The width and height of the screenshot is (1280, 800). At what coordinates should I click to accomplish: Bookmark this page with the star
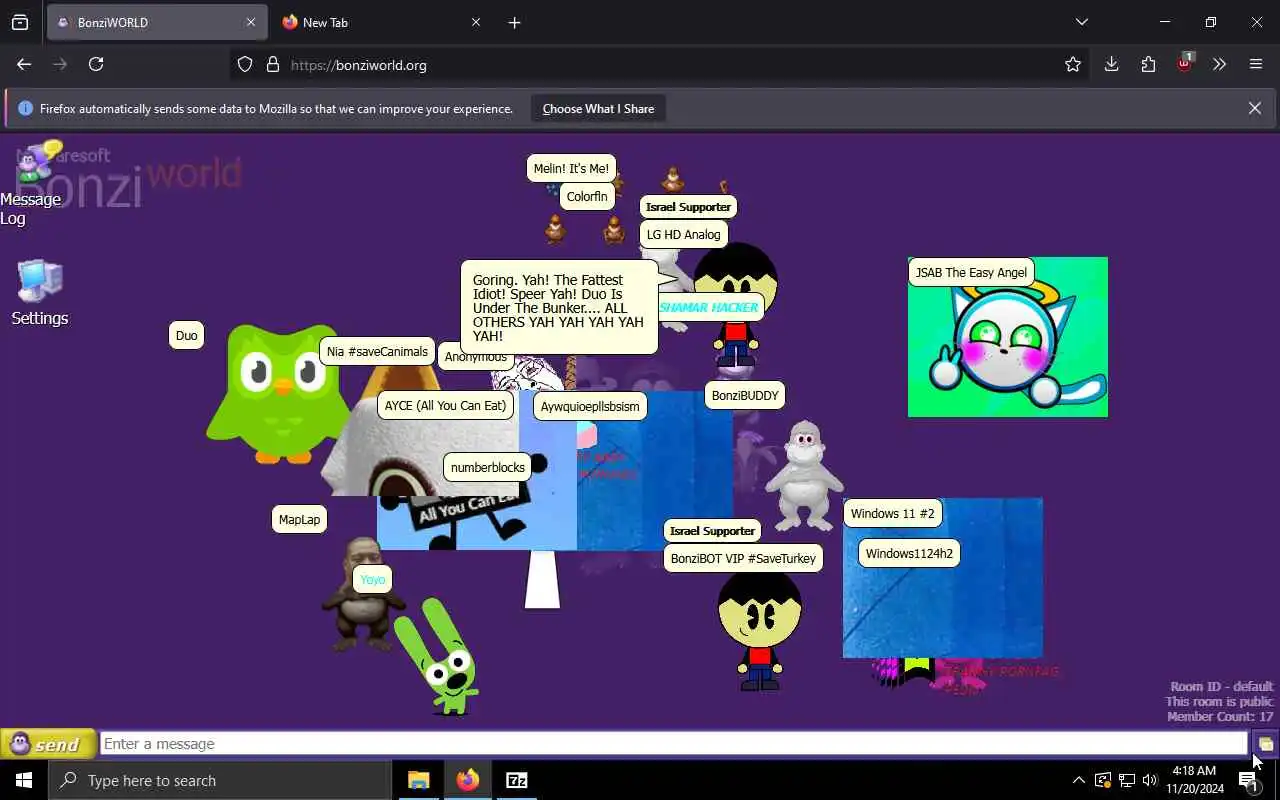pos(1073,65)
